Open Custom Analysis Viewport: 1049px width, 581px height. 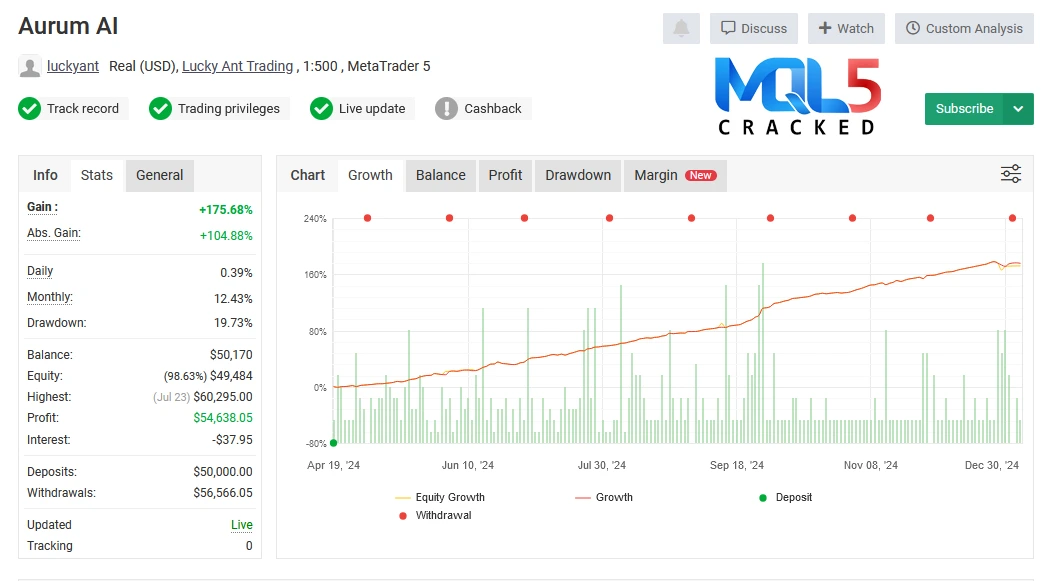(964, 28)
